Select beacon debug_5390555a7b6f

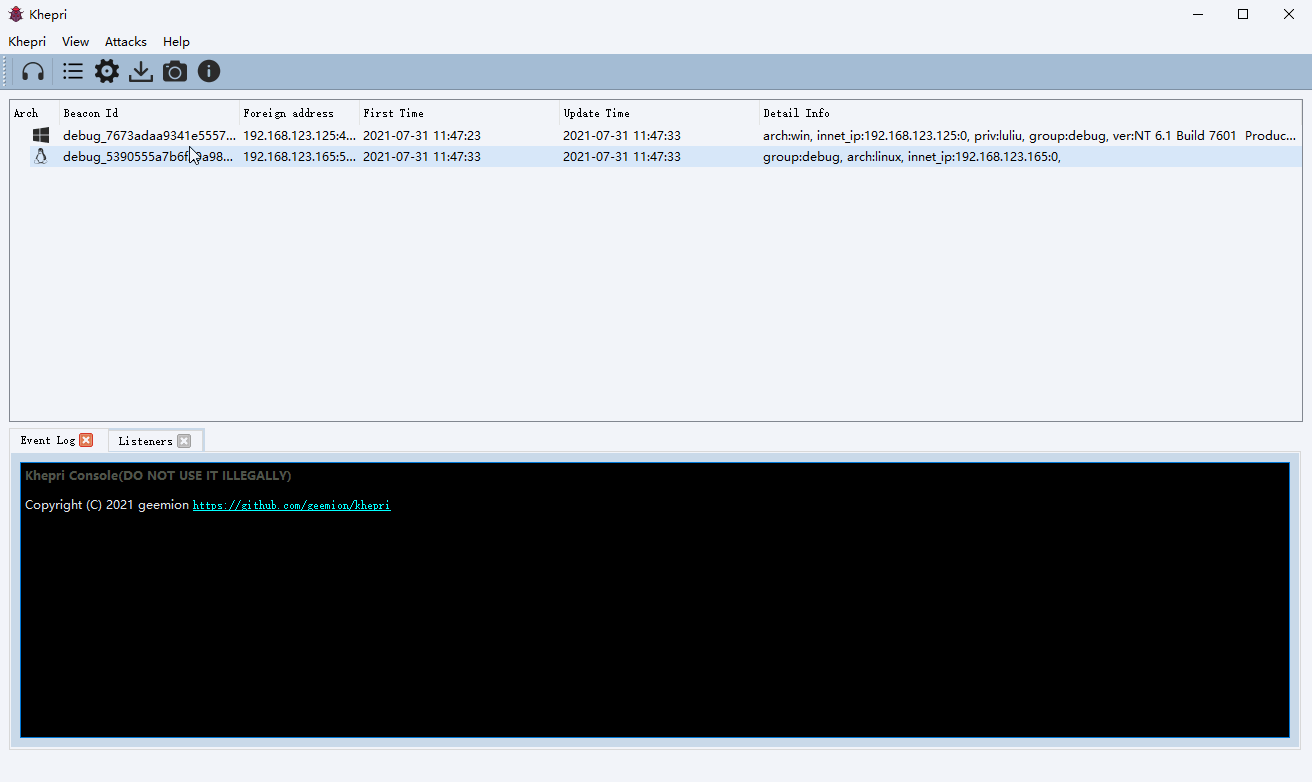click(x=148, y=156)
